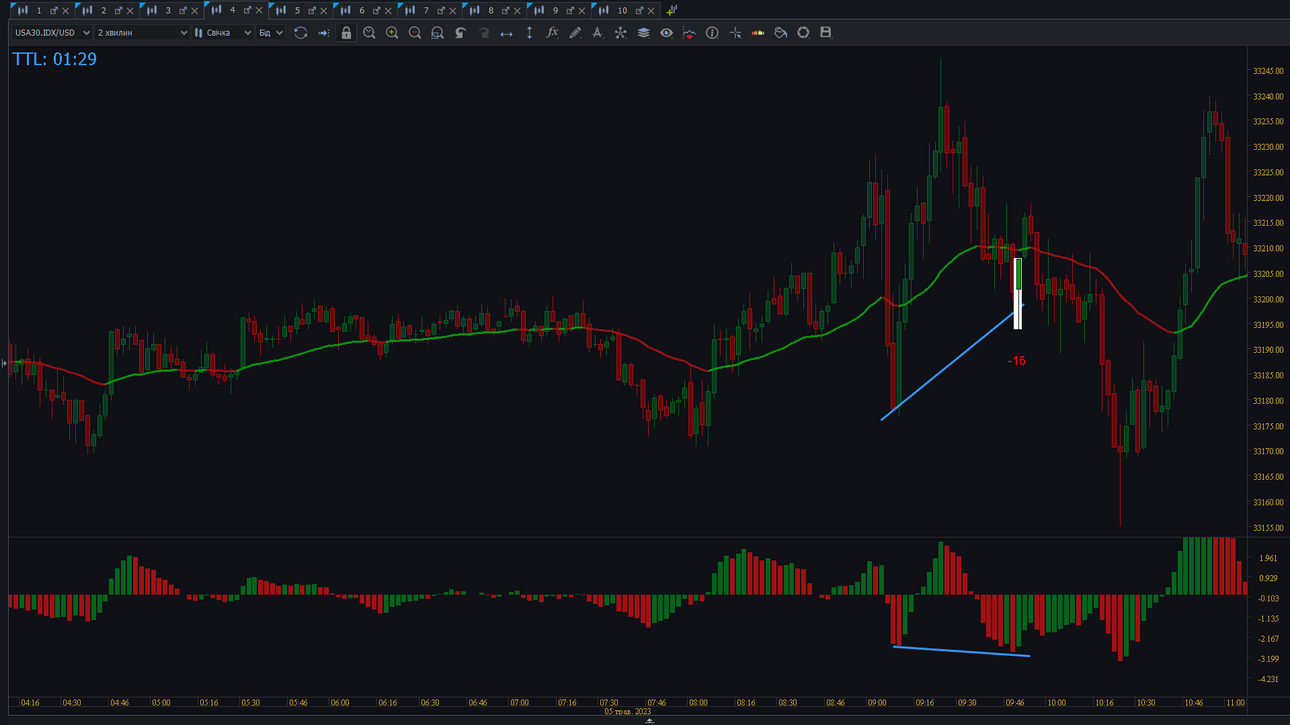Save the chart with the floppy icon

[826, 33]
